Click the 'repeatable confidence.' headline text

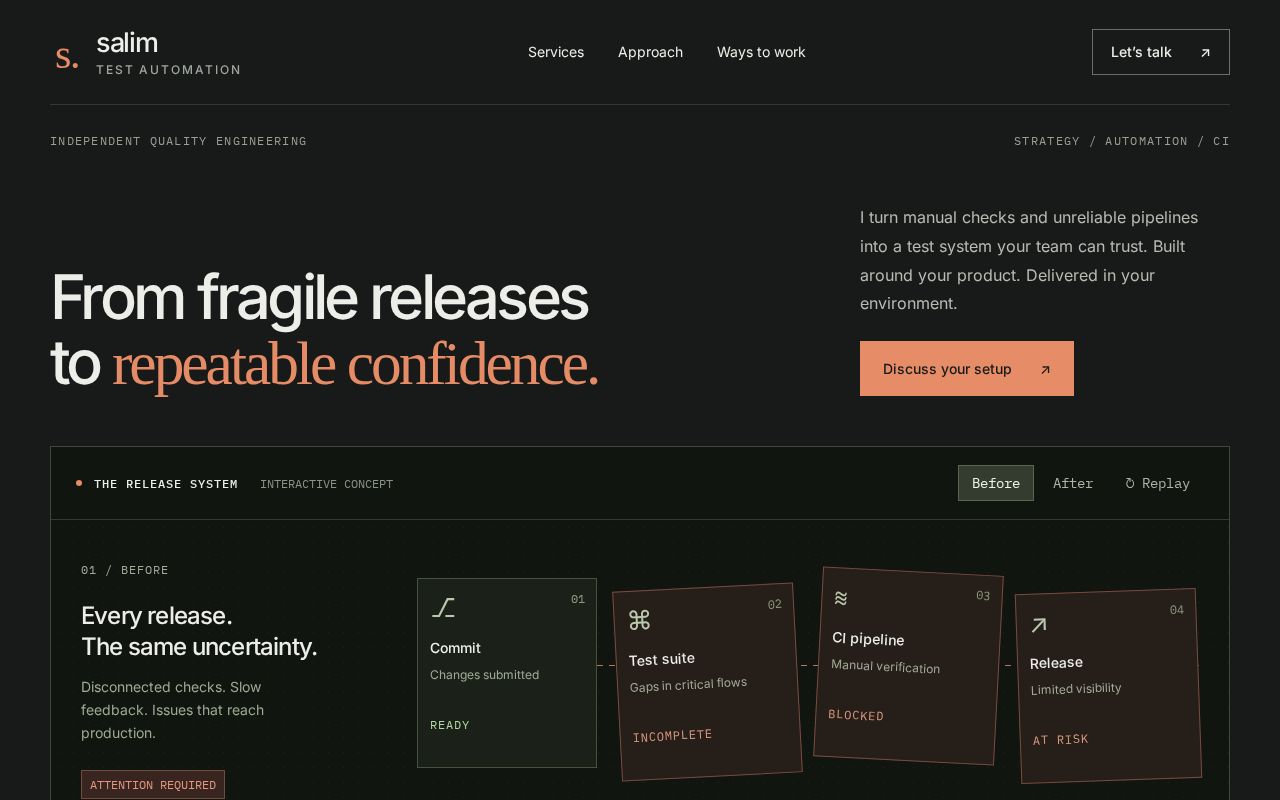pyautogui.click(x=355, y=364)
